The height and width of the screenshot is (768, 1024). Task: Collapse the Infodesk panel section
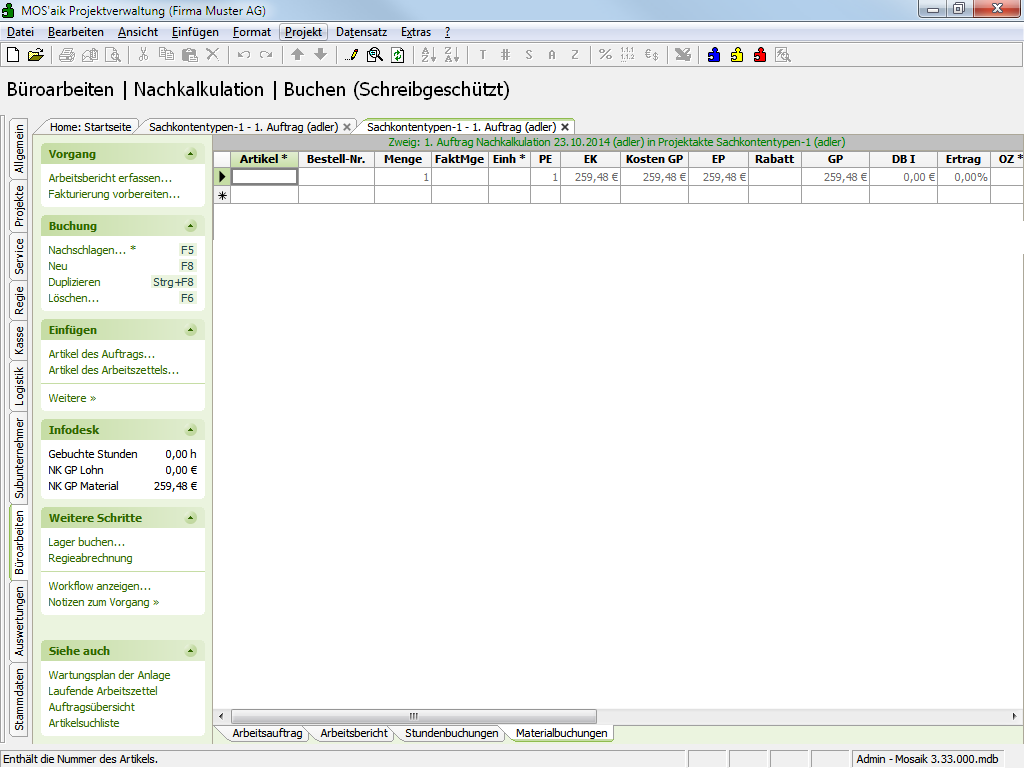click(190, 430)
